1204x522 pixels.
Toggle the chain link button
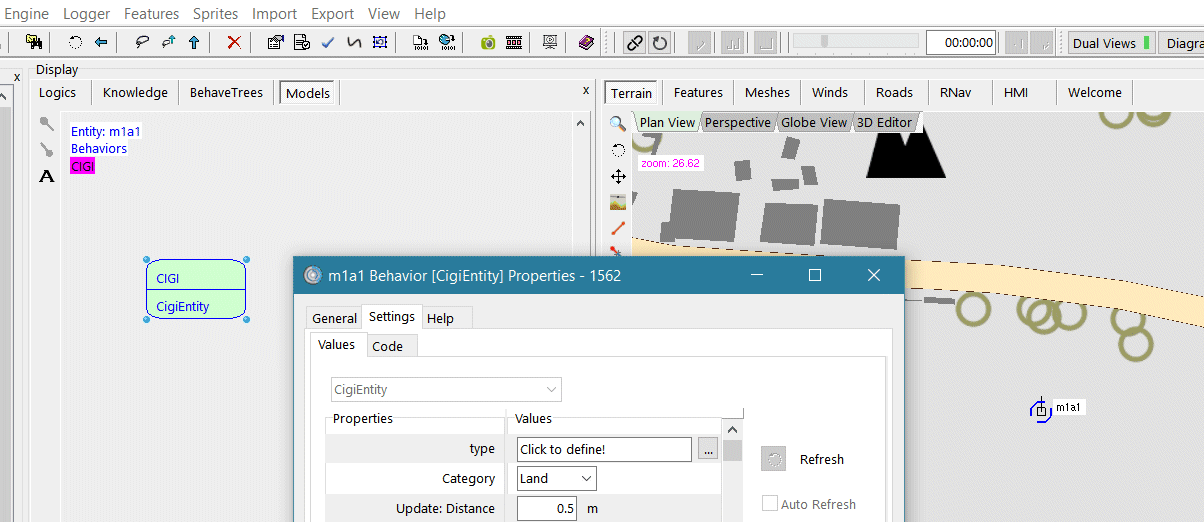(634, 42)
